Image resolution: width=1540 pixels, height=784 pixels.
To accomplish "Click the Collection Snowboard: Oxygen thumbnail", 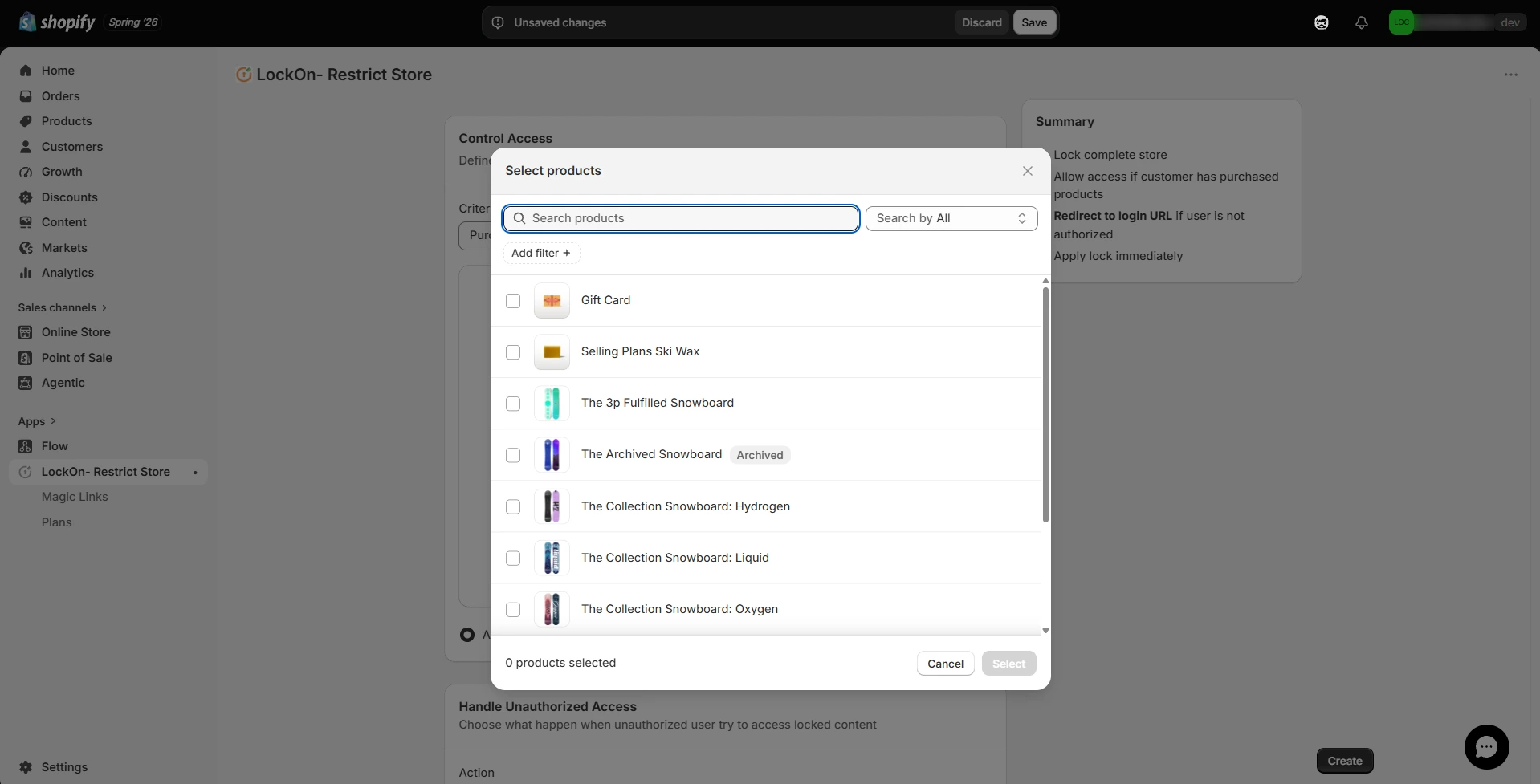I will pyautogui.click(x=552, y=609).
